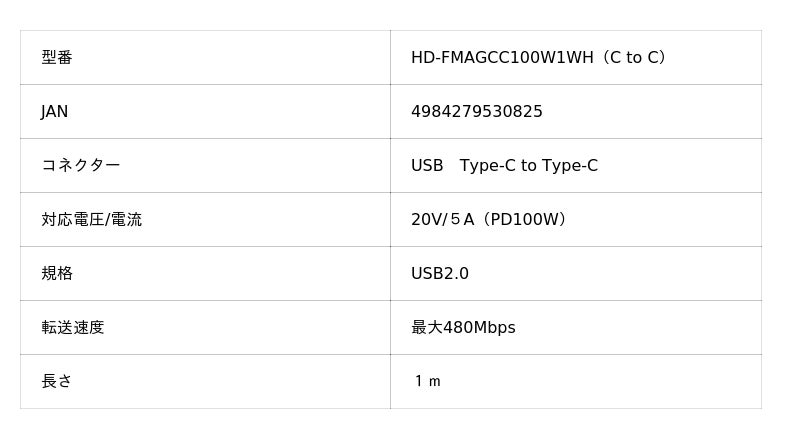This screenshot has height=439, width=800.
Task: Select the 20V/5A (PD100W) value
Action: [488, 220]
